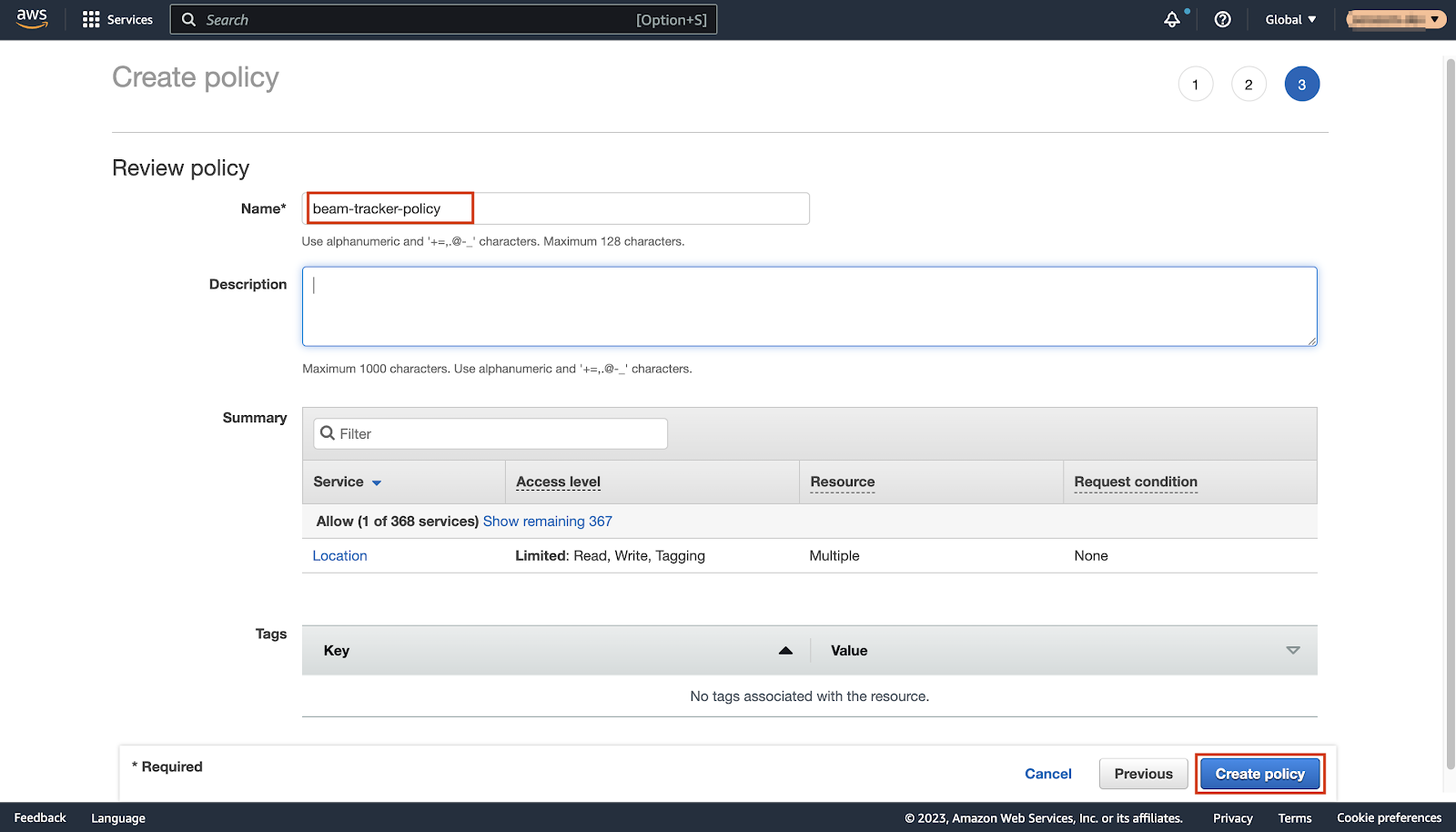This screenshot has height=832, width=1456.
Task: Open the help question mark icon
Action: 1222,19
